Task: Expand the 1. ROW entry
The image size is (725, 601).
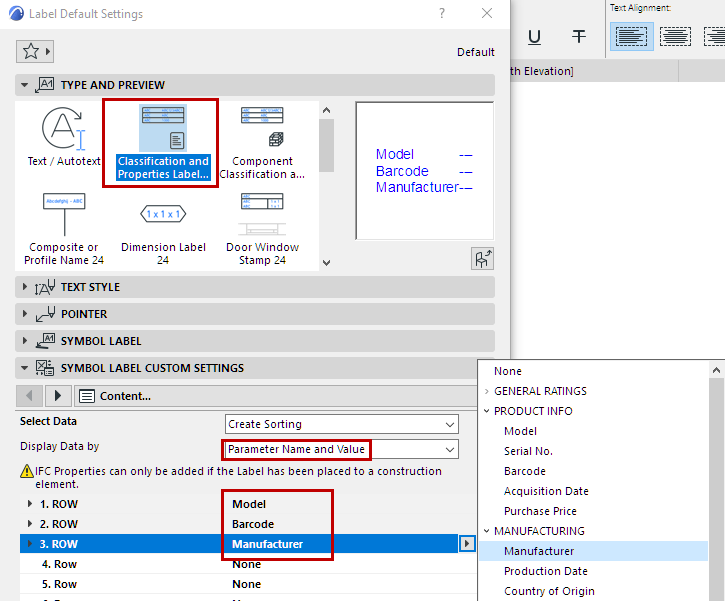Action: pos(30,503)
